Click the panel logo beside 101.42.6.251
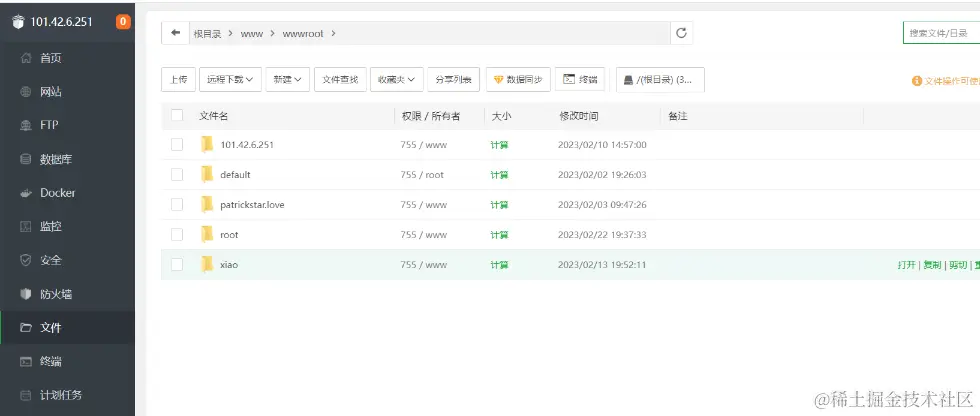Viewport: 980px width, 416px height. [x=18, y=22]
